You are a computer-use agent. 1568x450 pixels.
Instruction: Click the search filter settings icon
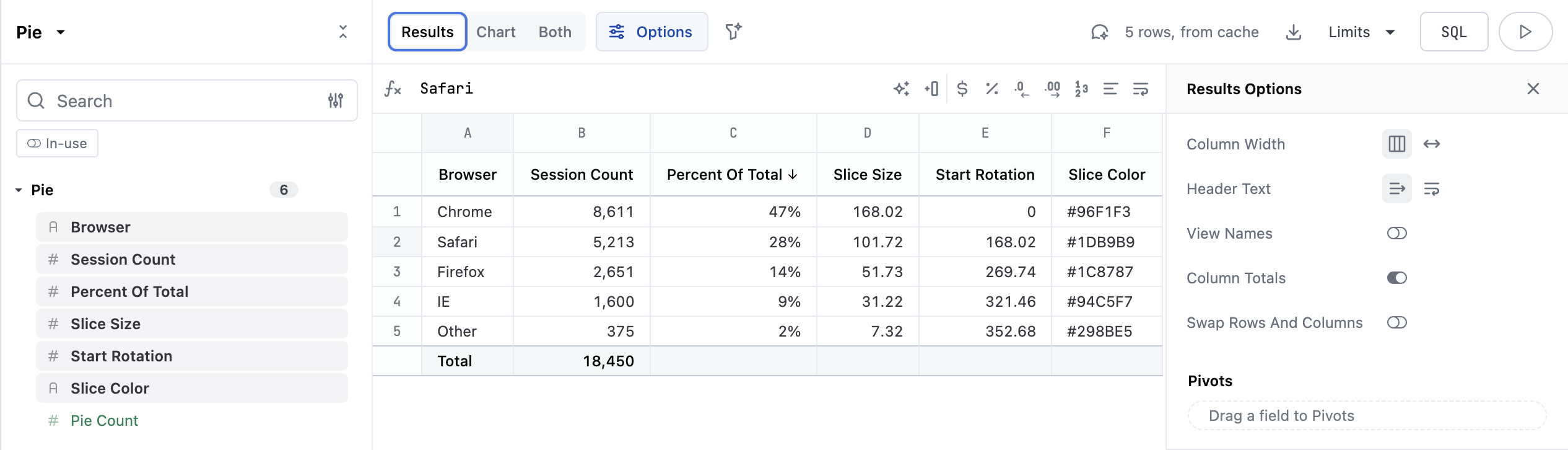pyautogui.click(x=336, y=100)
